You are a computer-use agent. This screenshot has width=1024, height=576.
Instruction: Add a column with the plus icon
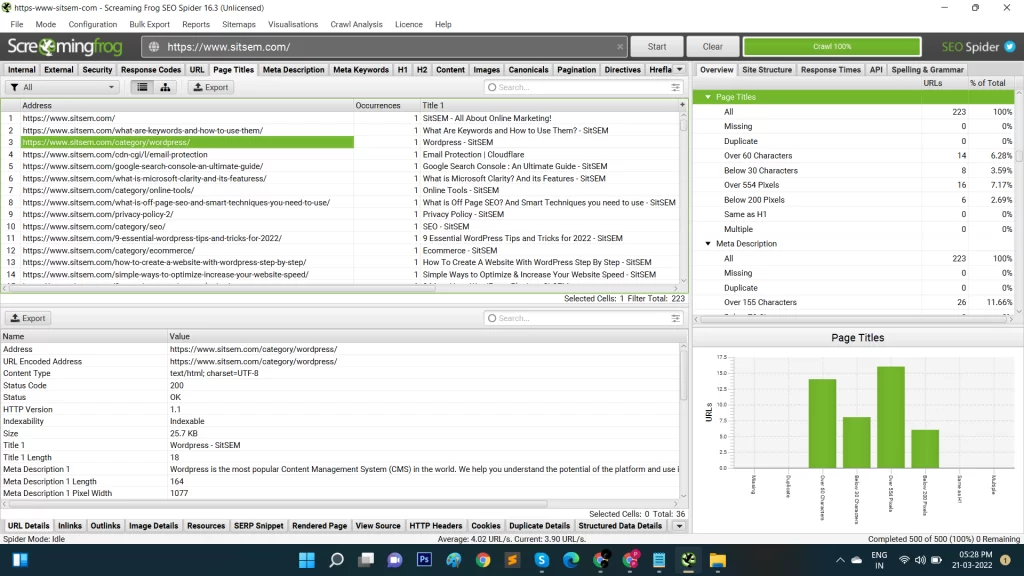click(x=682, y=104)
